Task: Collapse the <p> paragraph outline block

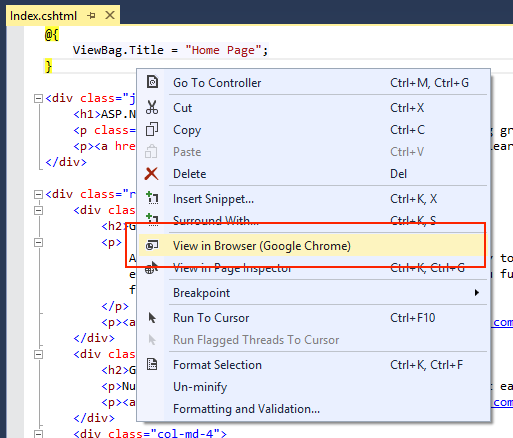Action: [38, 242]
